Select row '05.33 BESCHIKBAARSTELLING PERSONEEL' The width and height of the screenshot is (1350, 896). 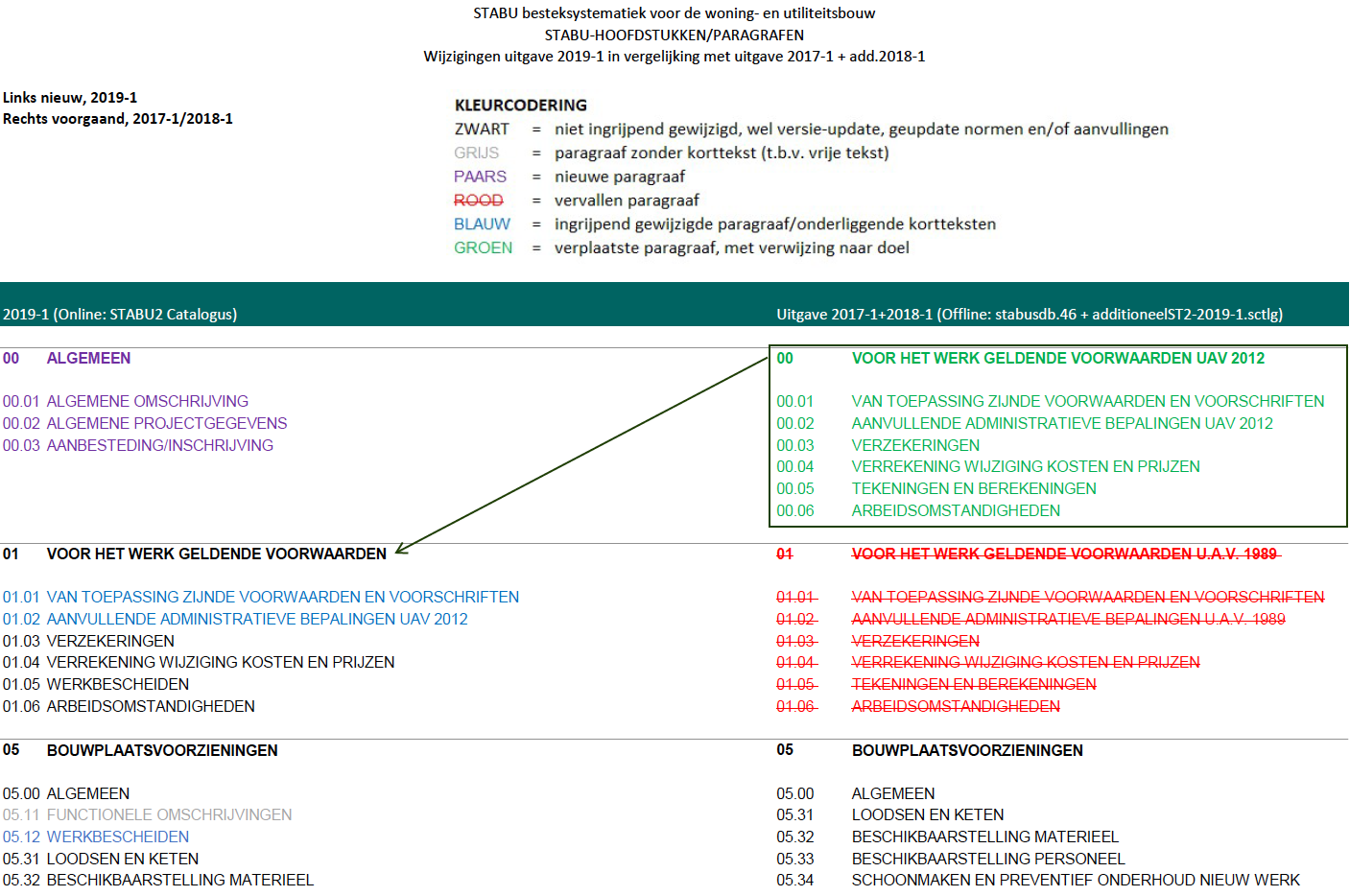[x=951, y=860]
